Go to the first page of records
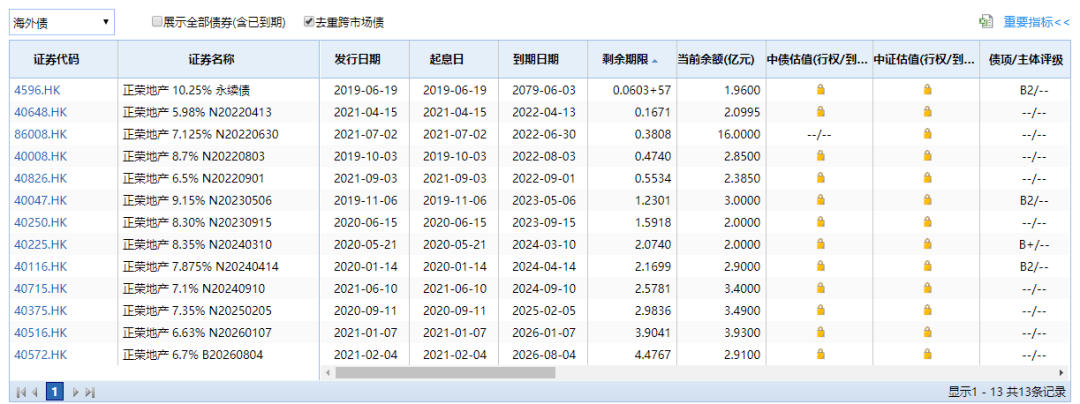This screenshot has height=404, width=1080. coord(20,392)
